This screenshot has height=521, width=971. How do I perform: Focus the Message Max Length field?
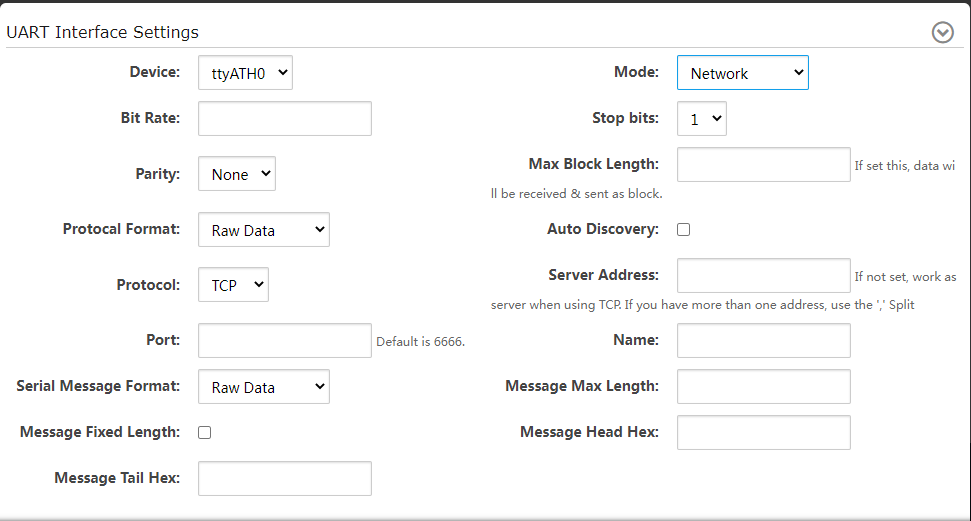763,386
